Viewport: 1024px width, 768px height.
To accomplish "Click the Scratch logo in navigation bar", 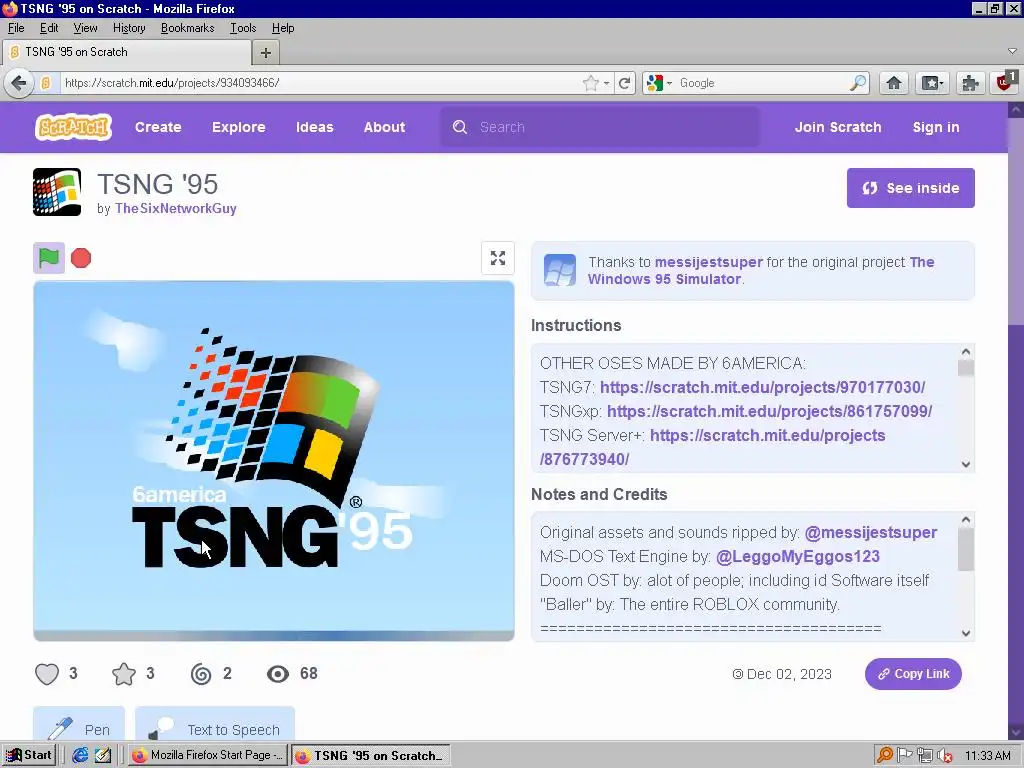I will pyautogui.click(x=73, y=127).
